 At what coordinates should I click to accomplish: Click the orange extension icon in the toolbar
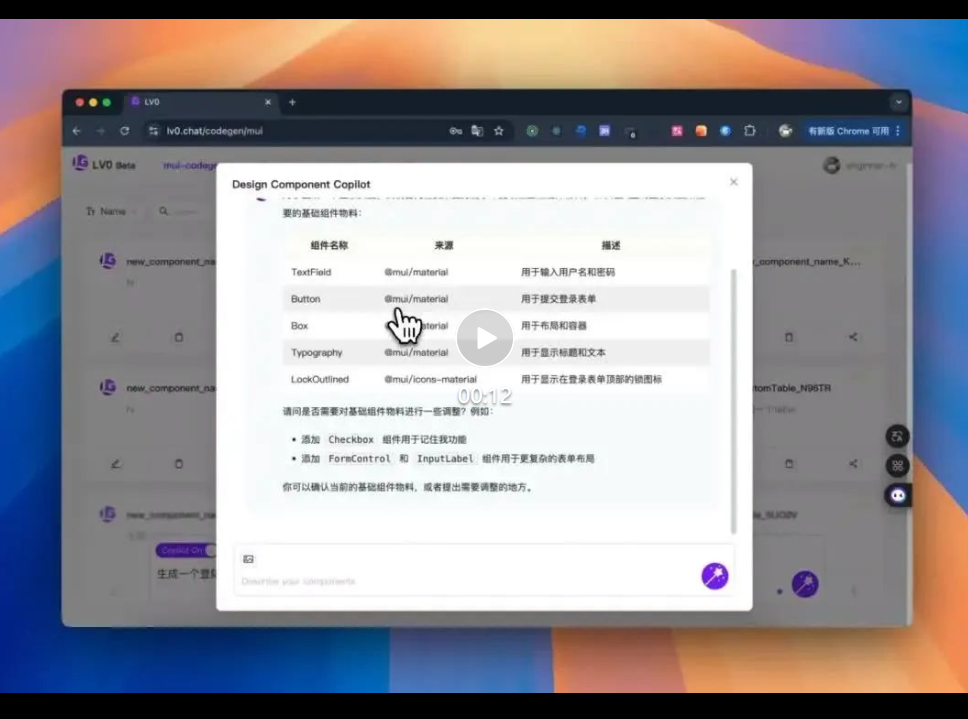(701, 131)
